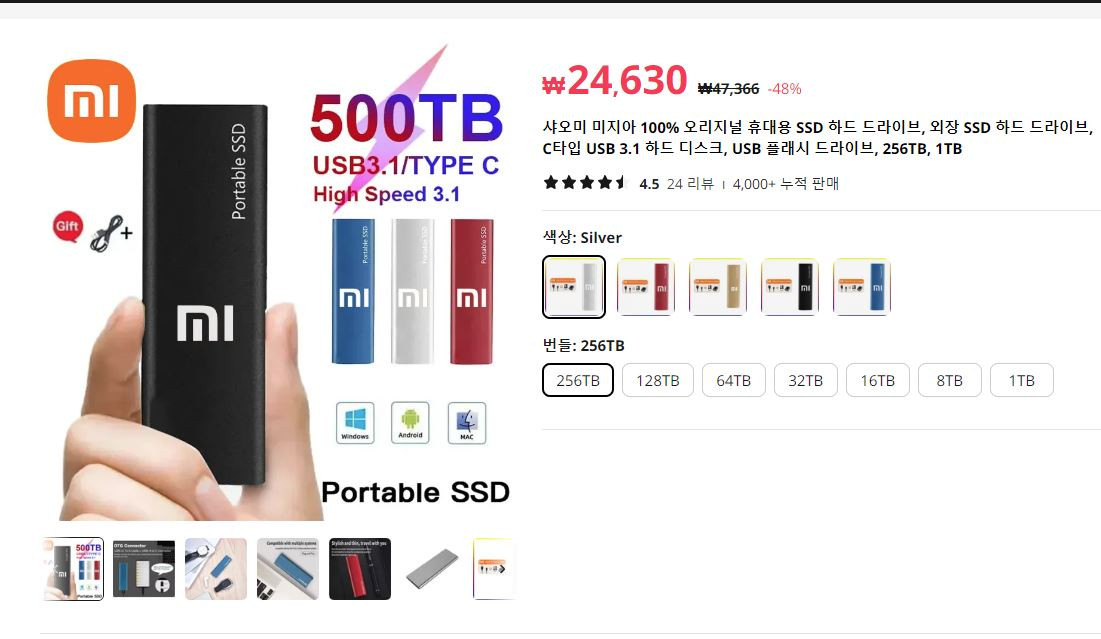Select the 256TB capacity option

click(578, 380)
